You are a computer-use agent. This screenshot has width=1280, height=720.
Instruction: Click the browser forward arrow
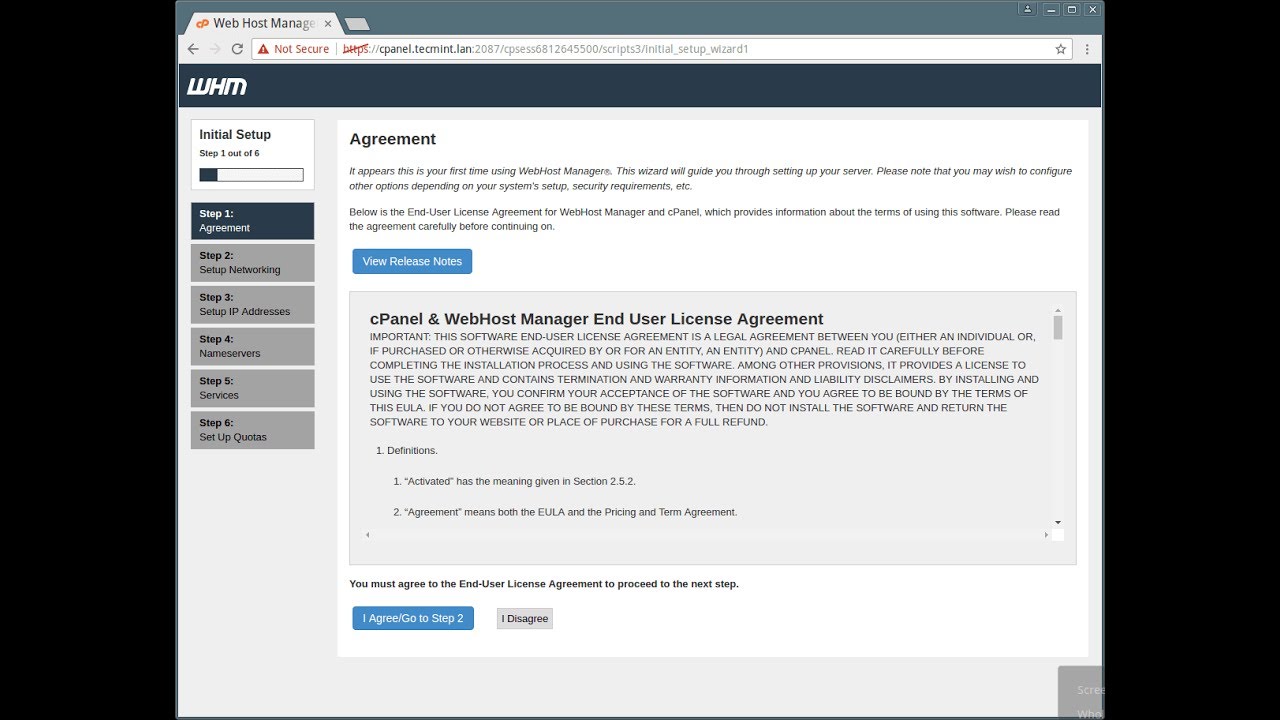(x=214, y=48)
